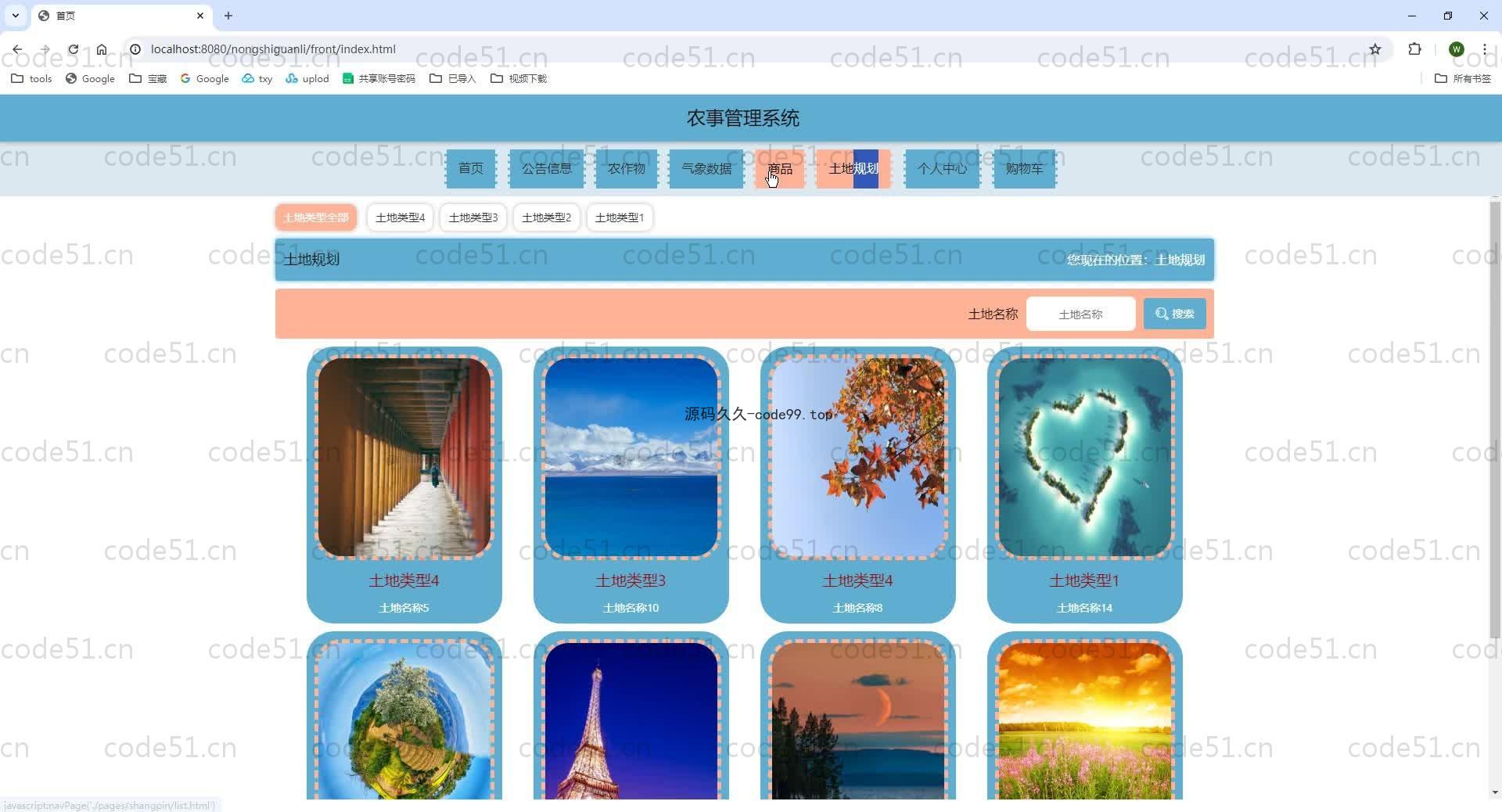
Task: Click breadcrumb 您现在的位置：土地规划
Action: [1136, 260]
